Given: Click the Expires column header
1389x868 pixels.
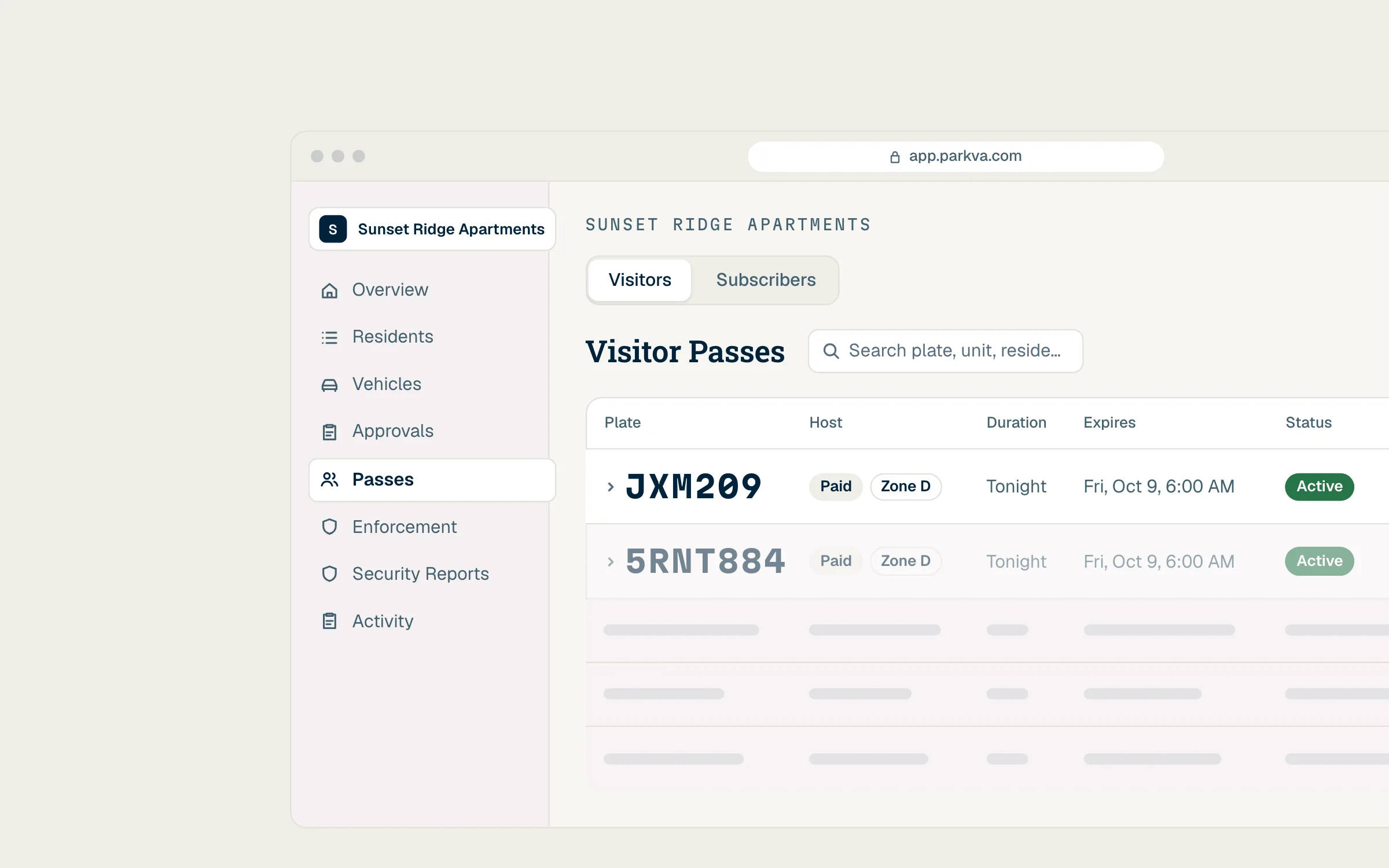Looking at the screenshot, I should coord(1109,423).
